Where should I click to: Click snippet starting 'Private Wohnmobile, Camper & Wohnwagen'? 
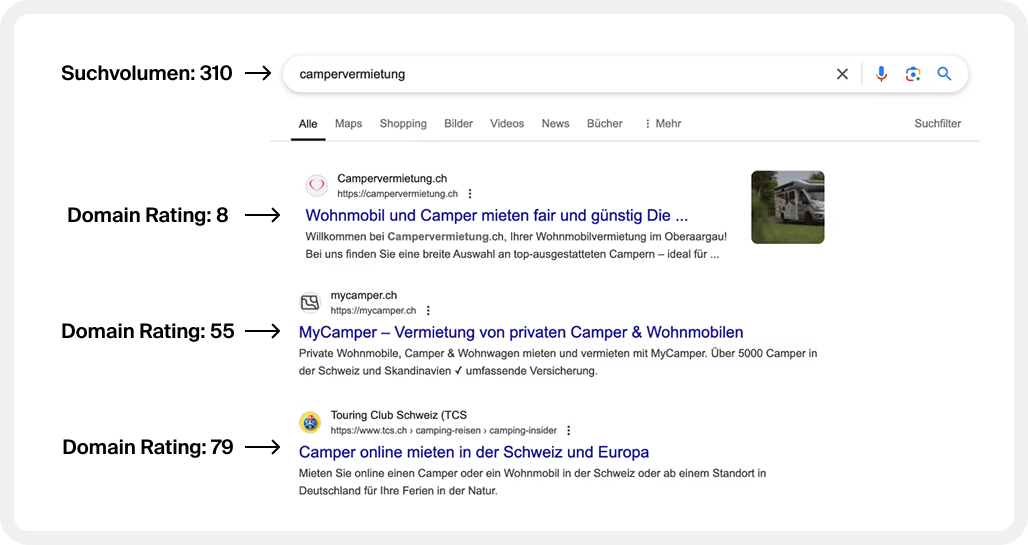pyautogui.click(x=558, y=362)
